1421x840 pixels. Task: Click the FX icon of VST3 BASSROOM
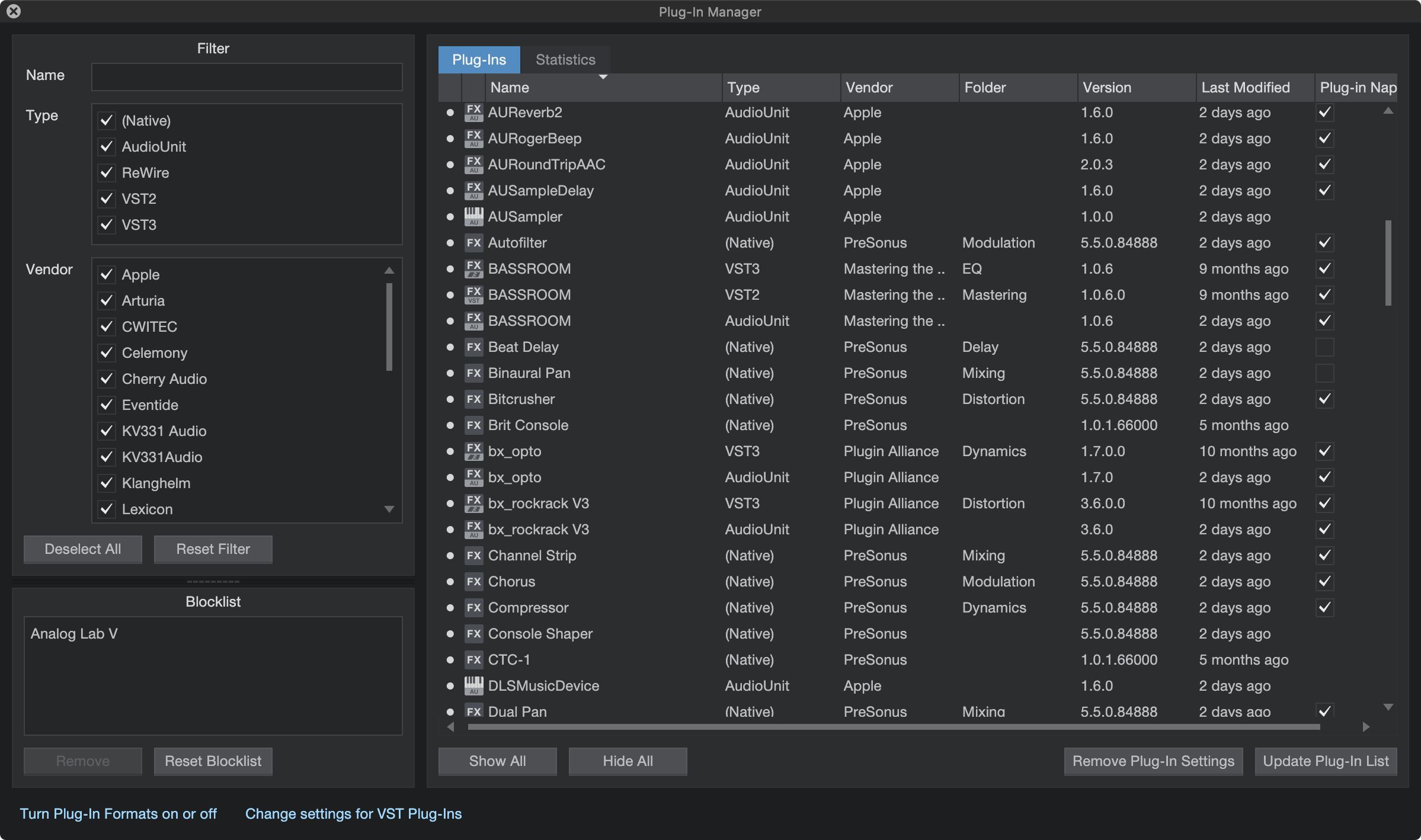point(473,269)
